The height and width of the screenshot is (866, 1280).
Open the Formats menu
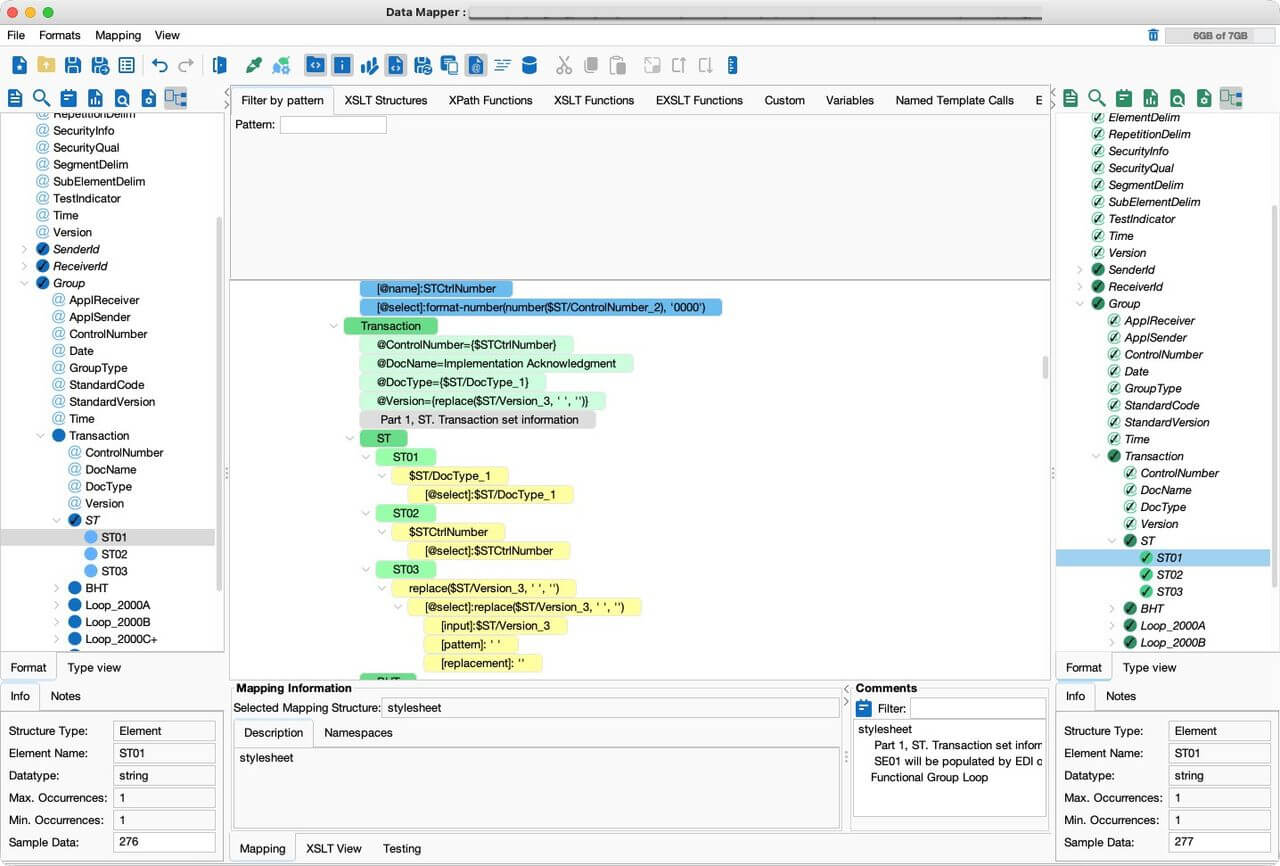point(60,35)
